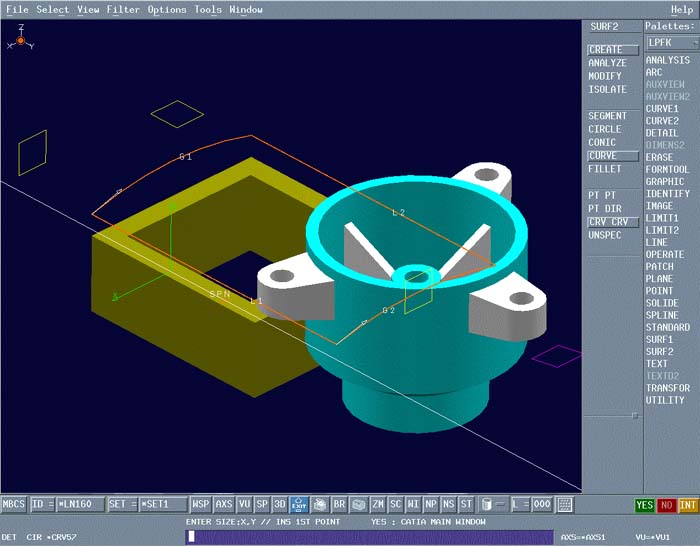Click the red NO button
The image size is (700, 546).
point(666,505)
